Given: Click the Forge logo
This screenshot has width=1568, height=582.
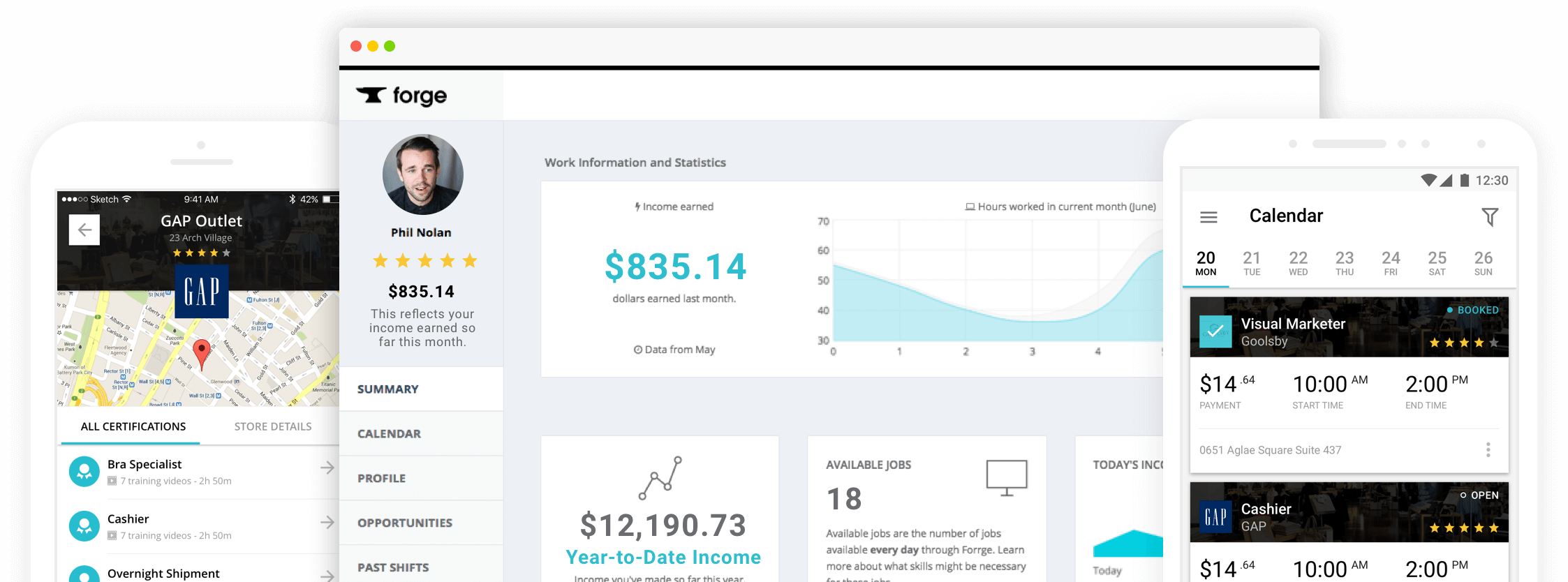Looking at the screenshot, I should 402,96.
